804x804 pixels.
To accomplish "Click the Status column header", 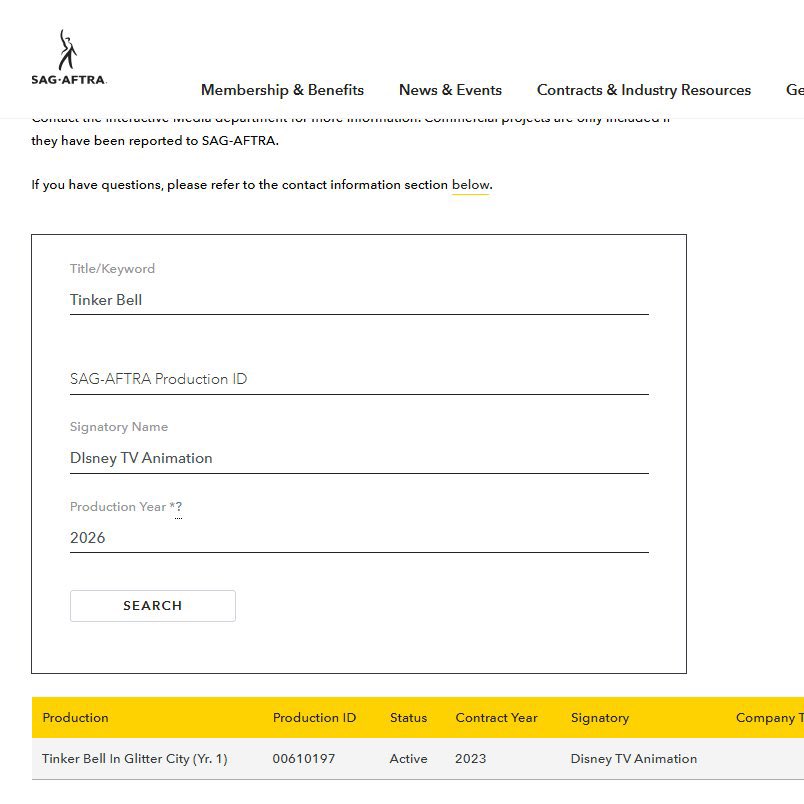I will (408, 717).
